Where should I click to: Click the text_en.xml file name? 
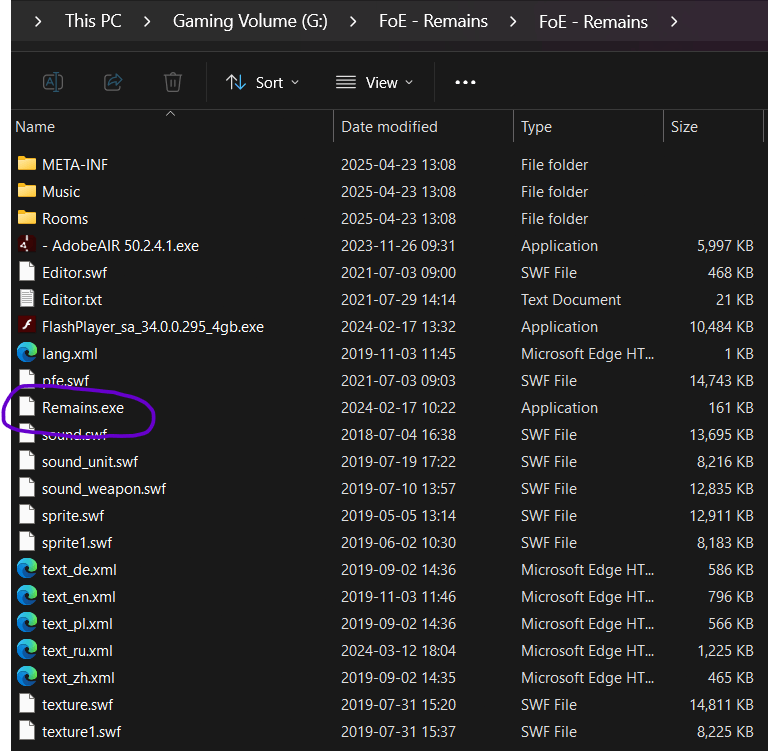coord(79,597)
